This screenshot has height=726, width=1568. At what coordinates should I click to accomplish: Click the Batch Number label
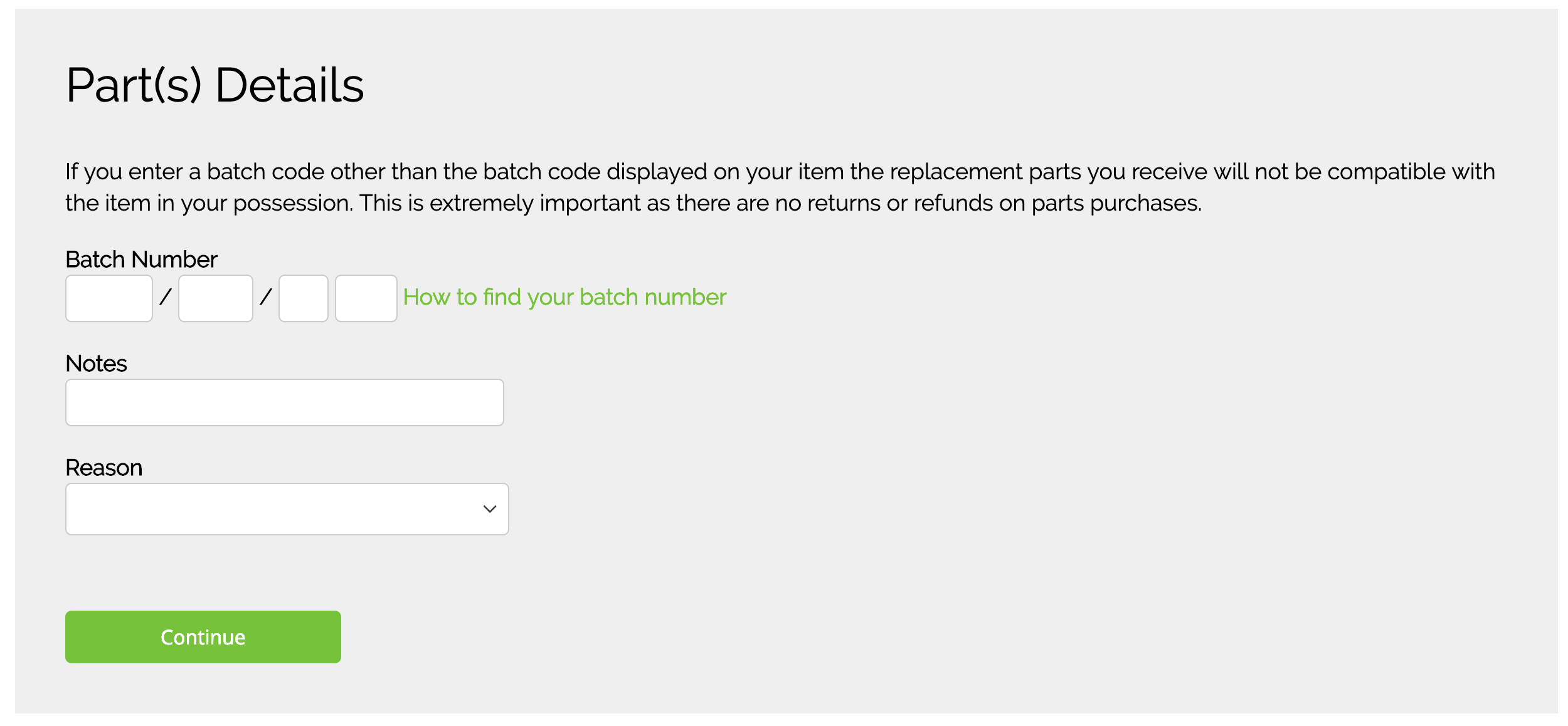[x=141, y=260]
